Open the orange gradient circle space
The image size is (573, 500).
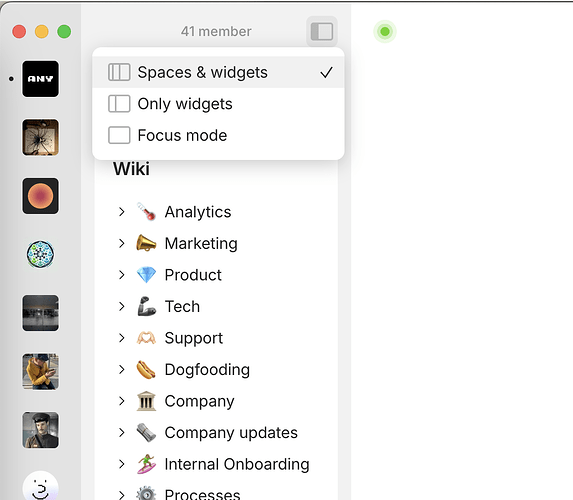[x=40, y=196]
